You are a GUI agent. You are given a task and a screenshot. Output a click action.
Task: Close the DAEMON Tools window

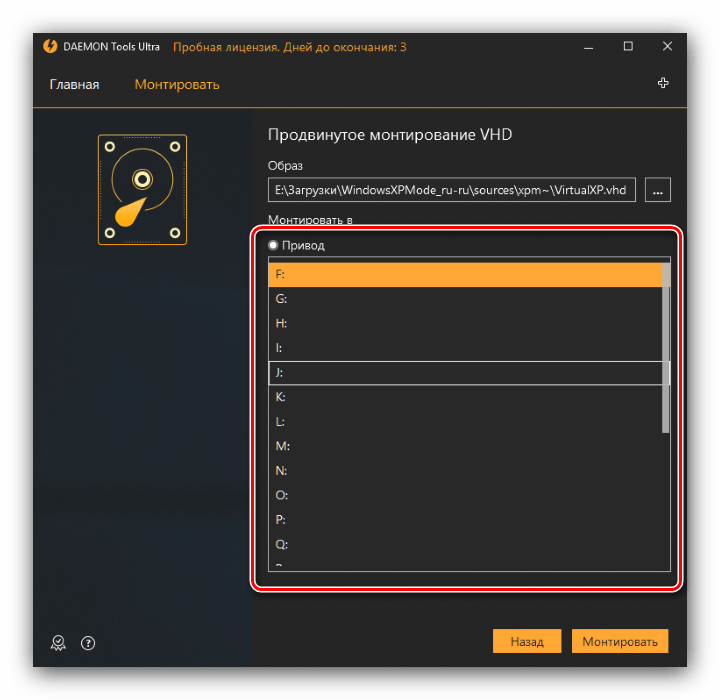(667, 46)
